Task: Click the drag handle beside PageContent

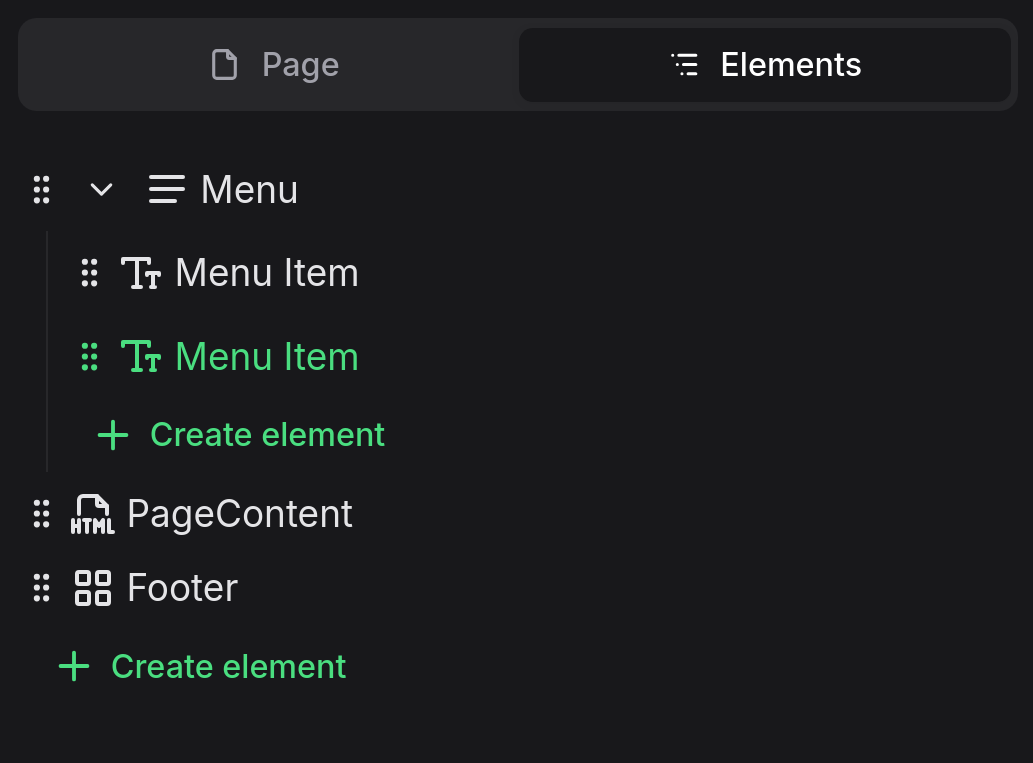Action: pos(41,514)
